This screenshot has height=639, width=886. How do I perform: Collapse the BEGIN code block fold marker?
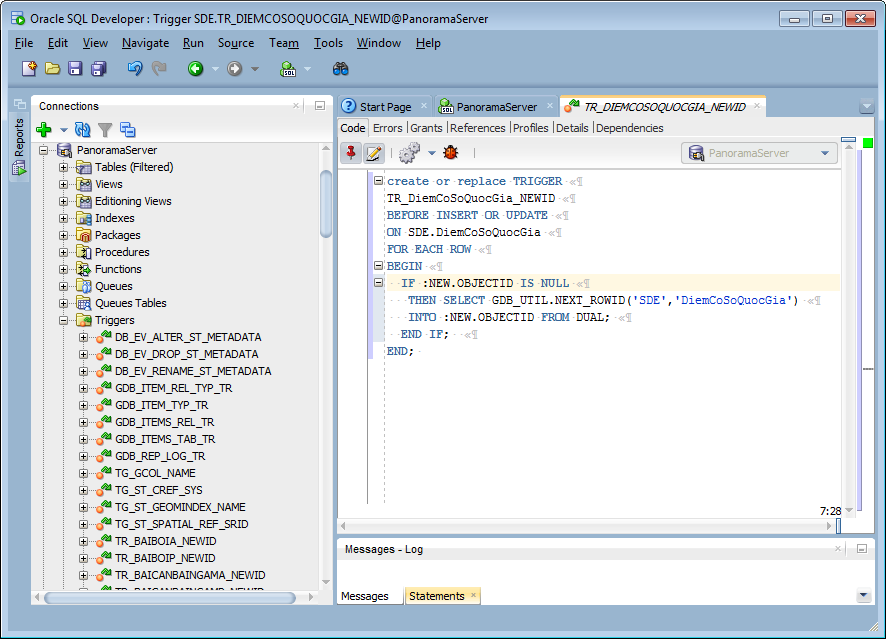point(378,266)
